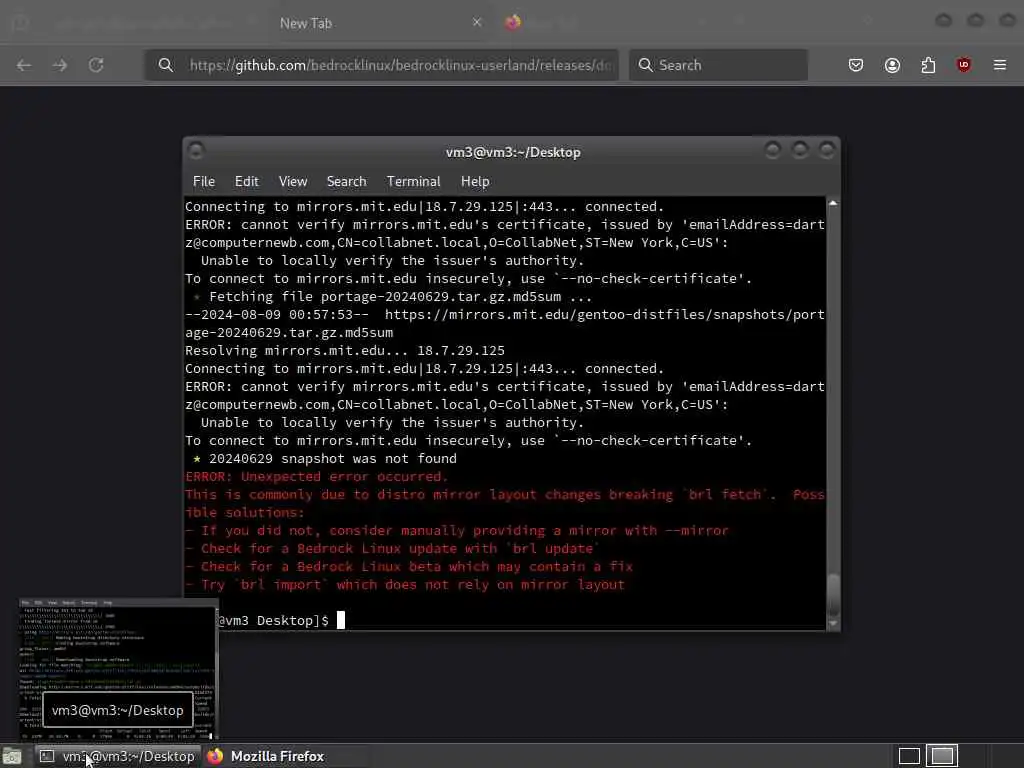Close the New Tab tab
The width and height of the screenshot is (1024, 768).
point(477,22)
